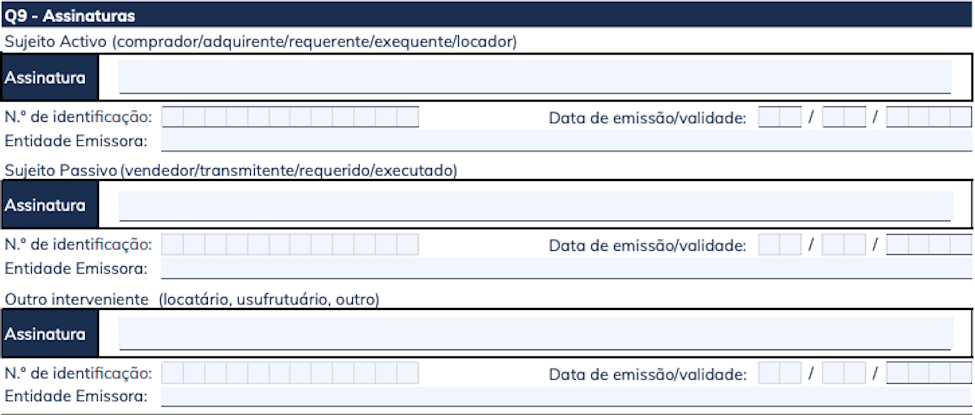Select the Sujeito Passivo date month box
The width and height of the screenshot is (975, 415).
pyautogui.click(x=843, y=245)
